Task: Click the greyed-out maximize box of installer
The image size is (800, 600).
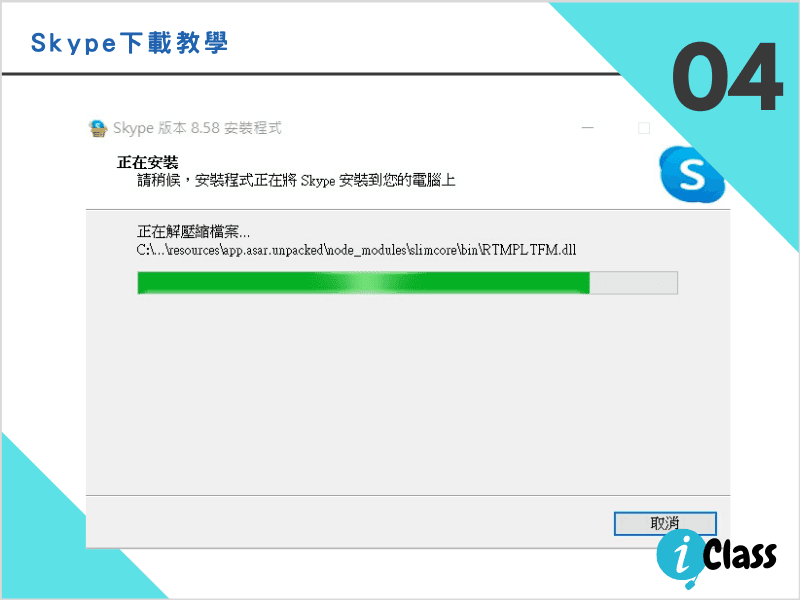Action: coord(644,128)
